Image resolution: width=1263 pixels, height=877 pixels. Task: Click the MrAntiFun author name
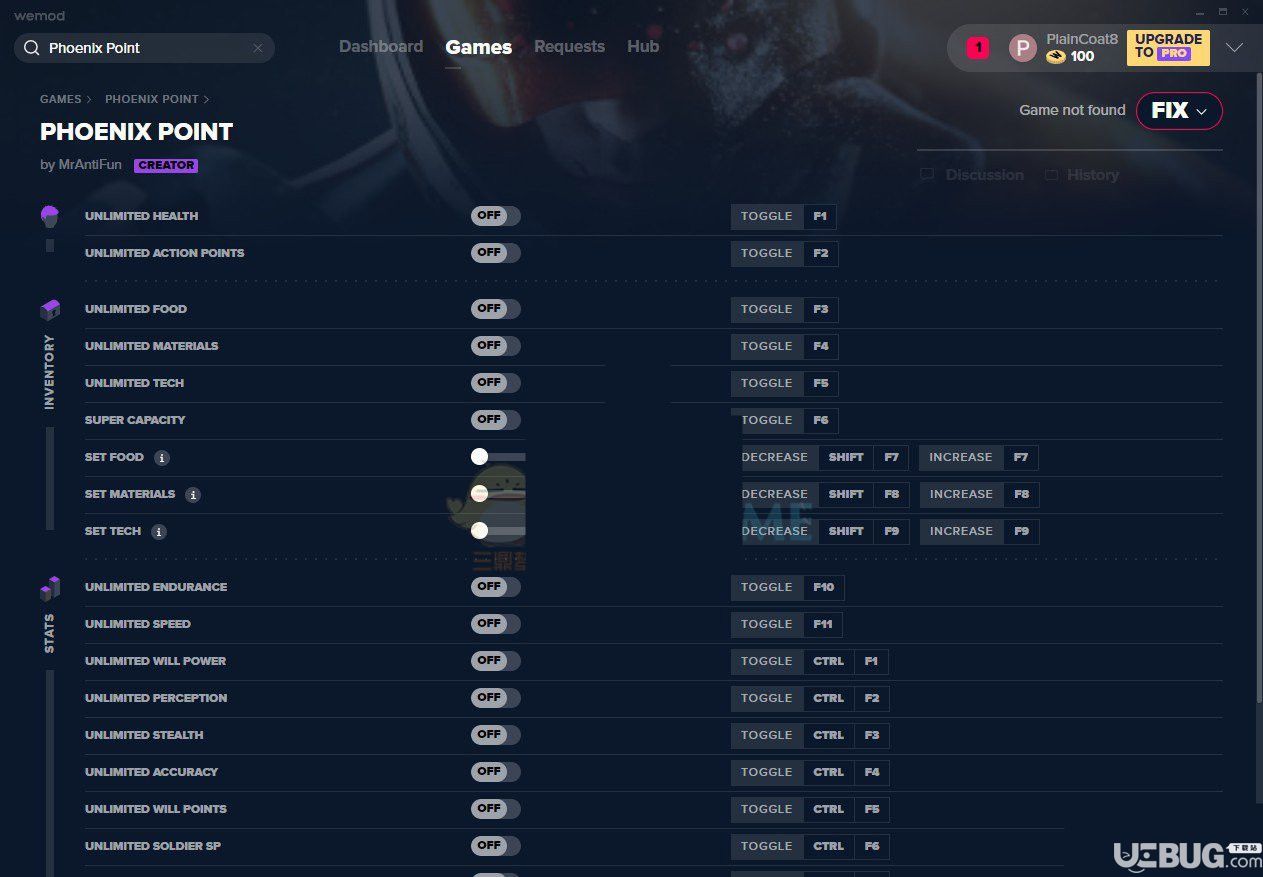(x=91, y=166)
